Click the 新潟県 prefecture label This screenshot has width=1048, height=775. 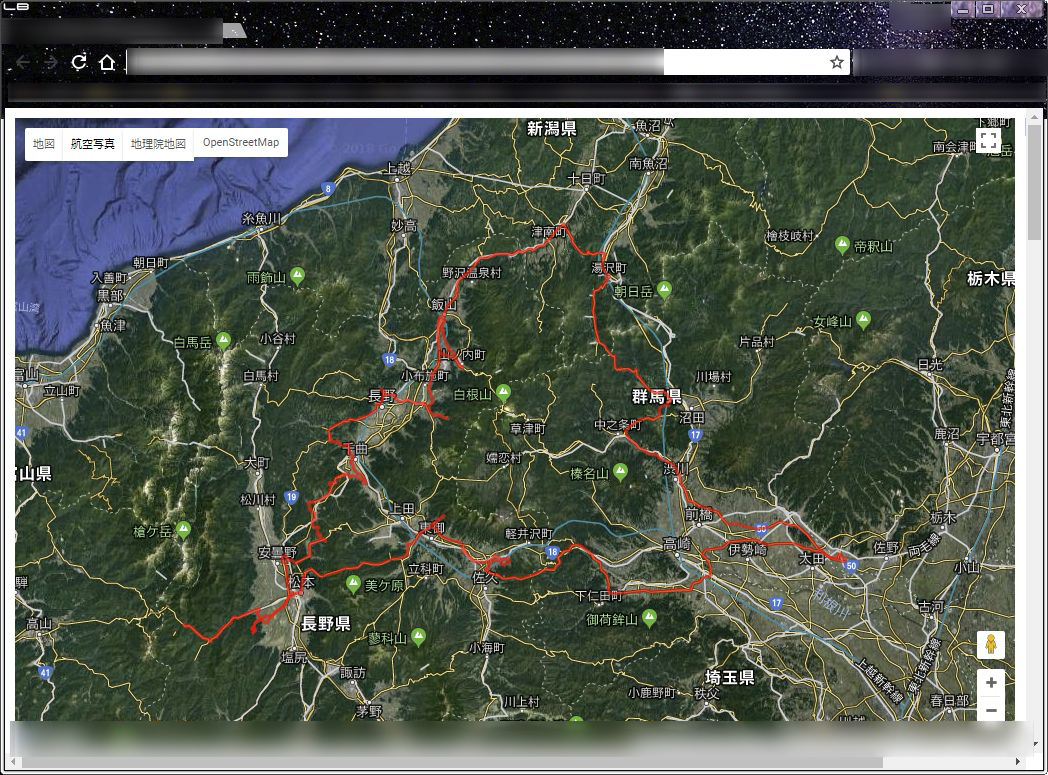coord(551,128)
